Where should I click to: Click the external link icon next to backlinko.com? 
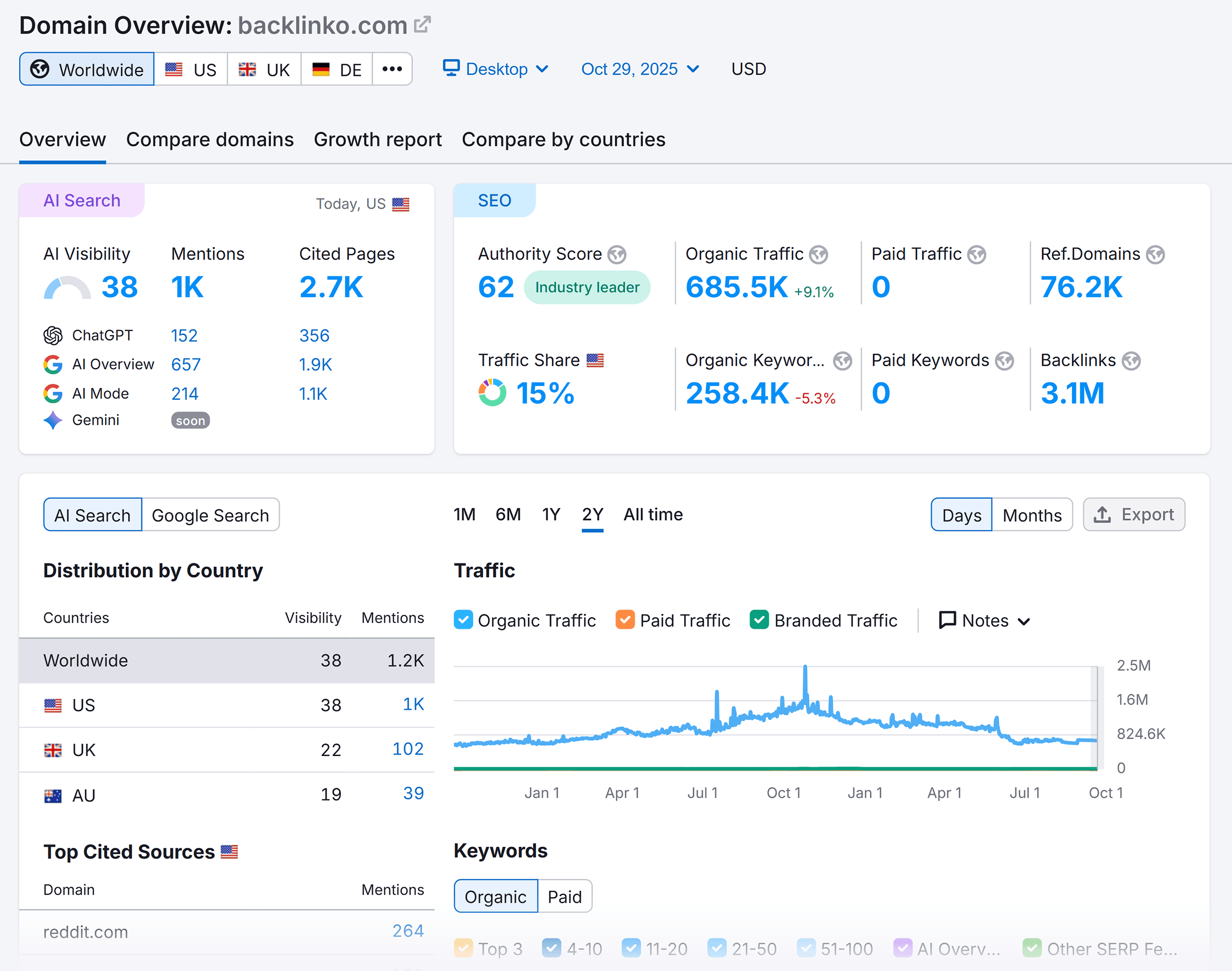[x=422, y=25]
